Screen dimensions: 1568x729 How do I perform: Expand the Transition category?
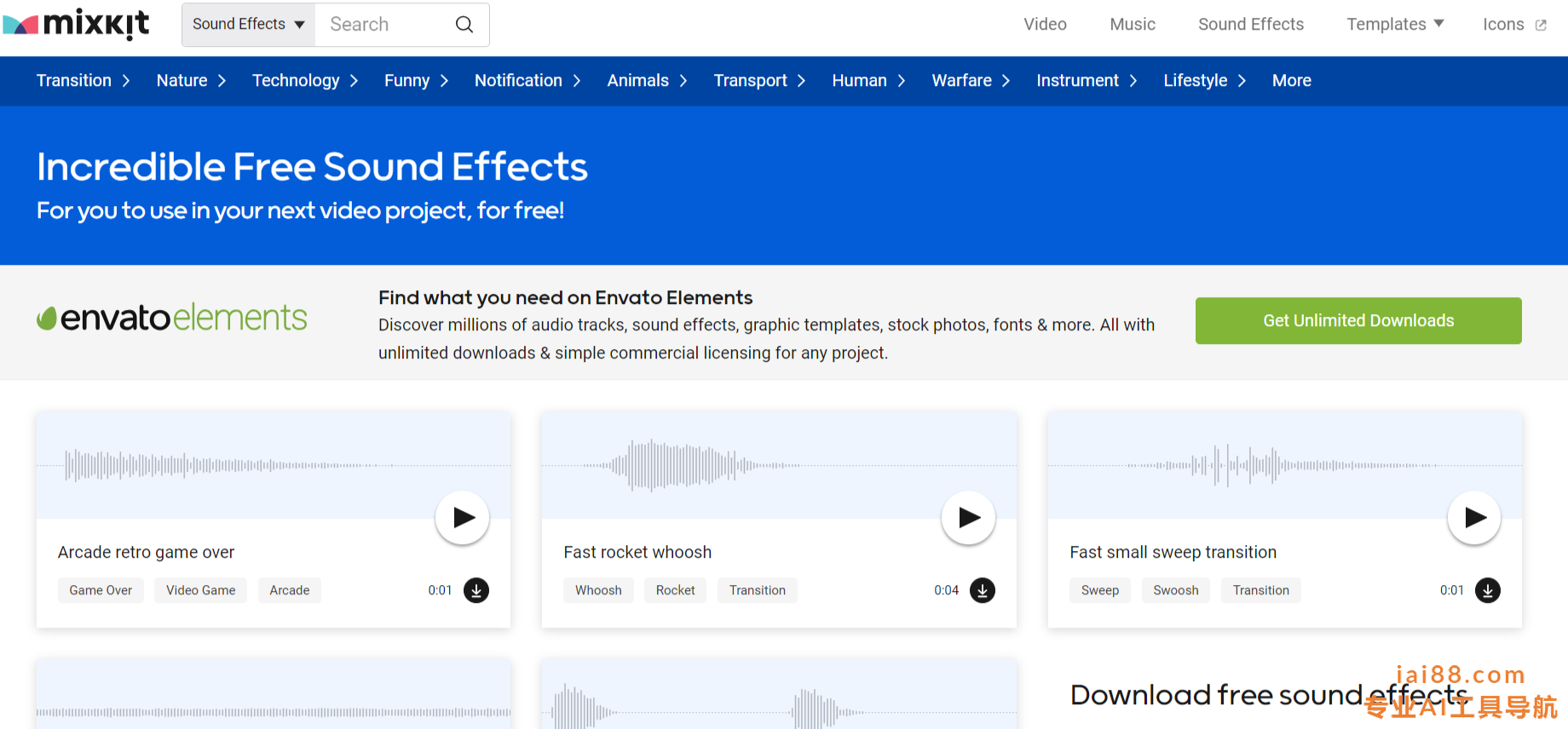pyautogui.click(x=84, y=81)
